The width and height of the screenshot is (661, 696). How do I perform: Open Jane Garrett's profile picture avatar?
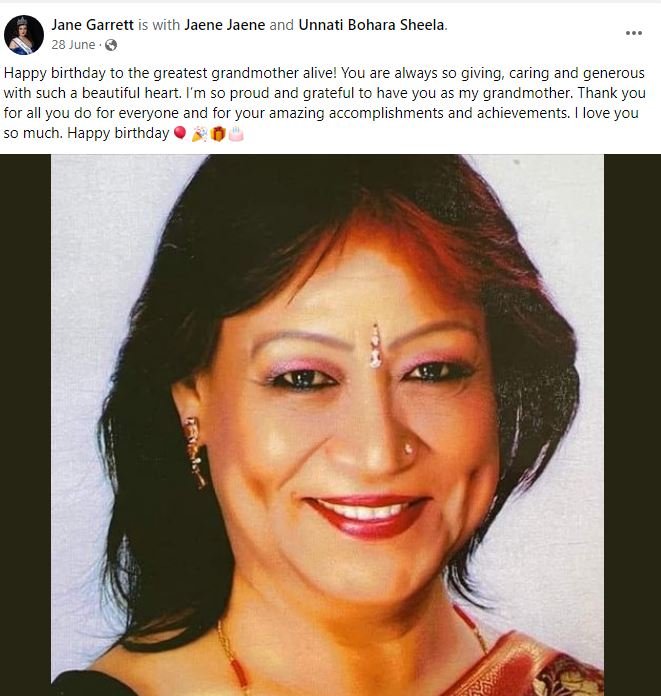(24, 35)
